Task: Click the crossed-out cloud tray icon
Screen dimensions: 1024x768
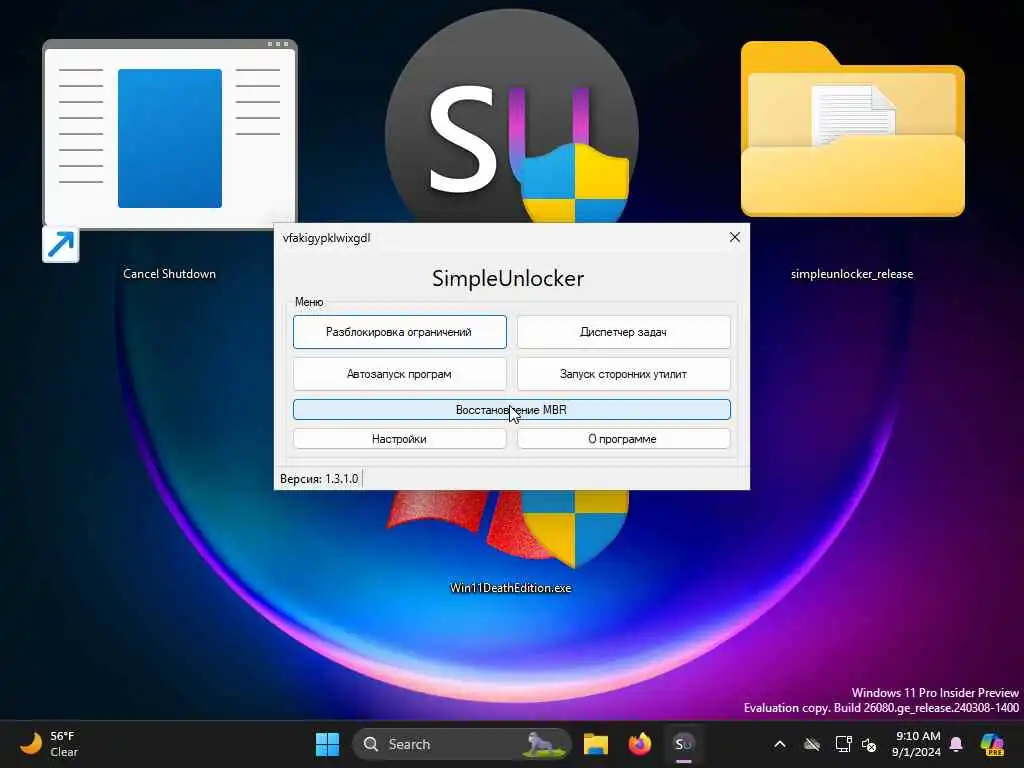Action: click(812, 744)
